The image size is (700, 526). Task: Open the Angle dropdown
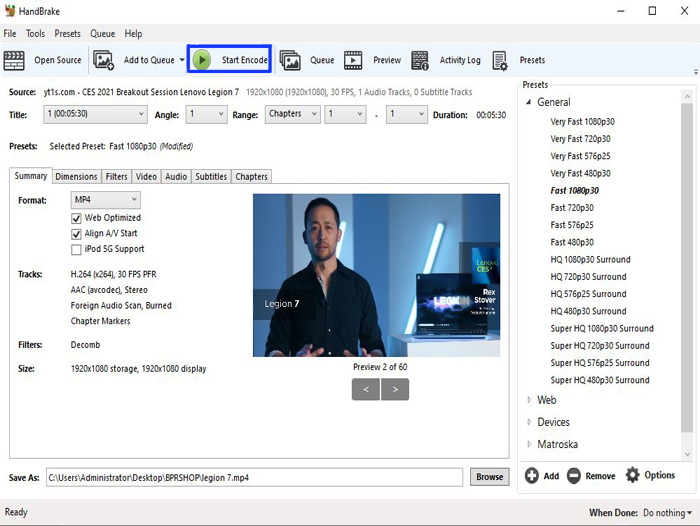tap(206, 114)
